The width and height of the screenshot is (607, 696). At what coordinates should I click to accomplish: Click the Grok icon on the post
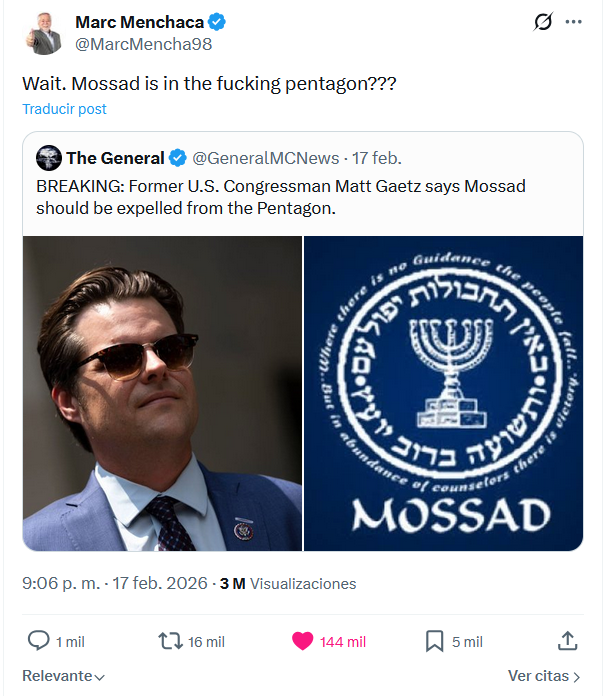click(x=543, y=22)
